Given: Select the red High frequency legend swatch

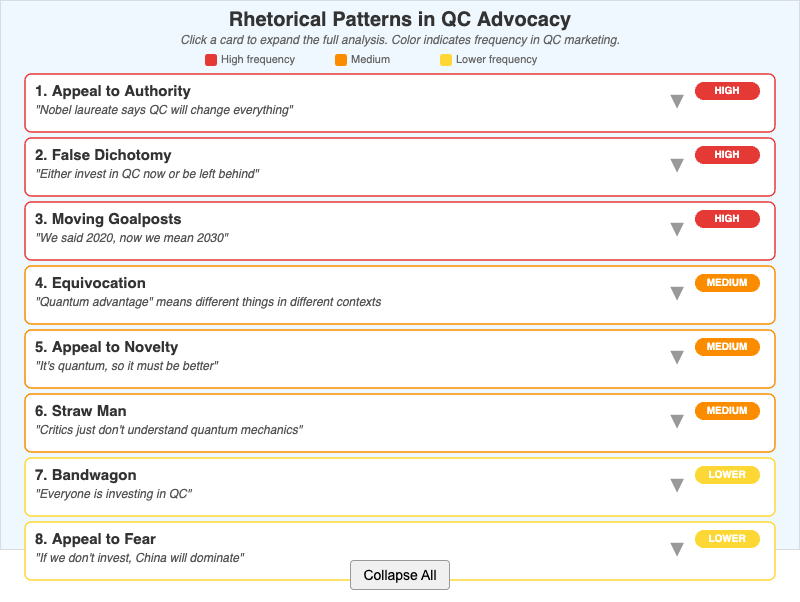Looking at the screenshot, I should pos(210,59).
